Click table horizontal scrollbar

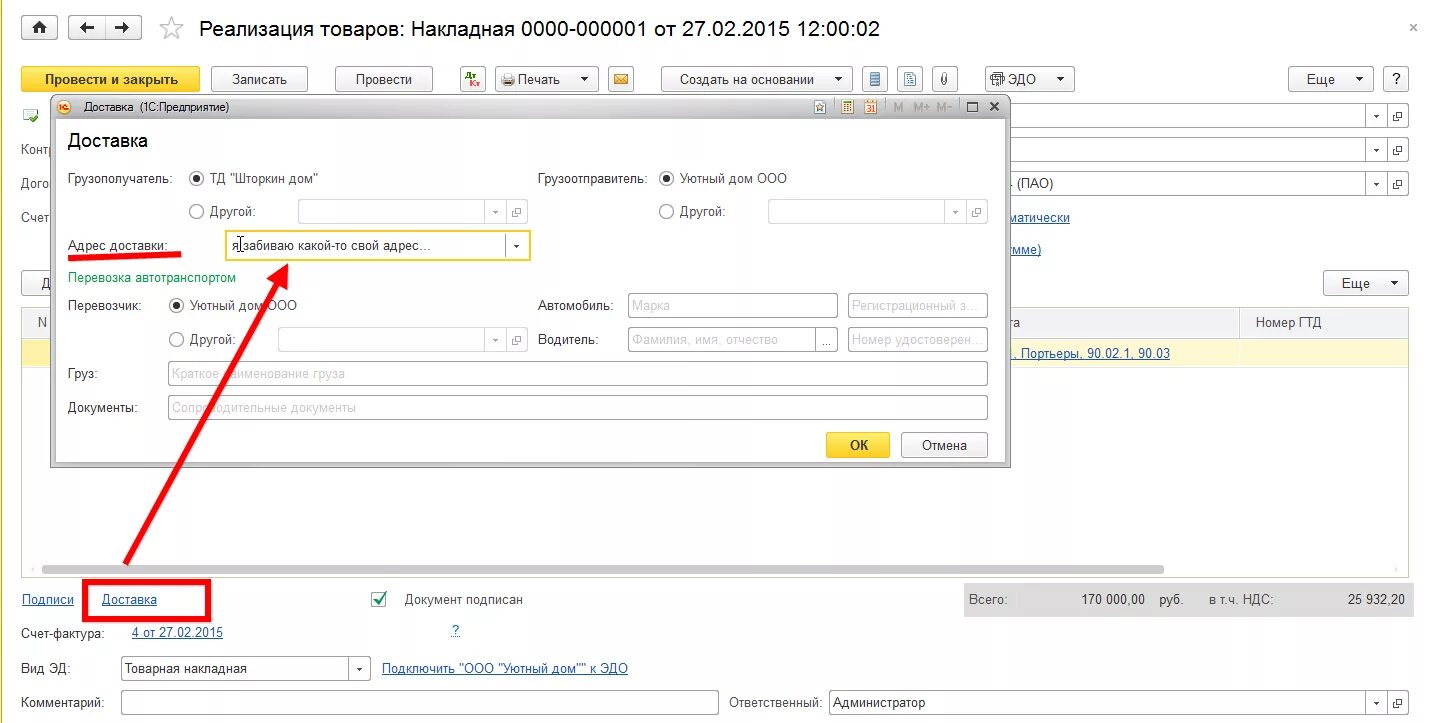pyautogui.click(x=603, y=569)
